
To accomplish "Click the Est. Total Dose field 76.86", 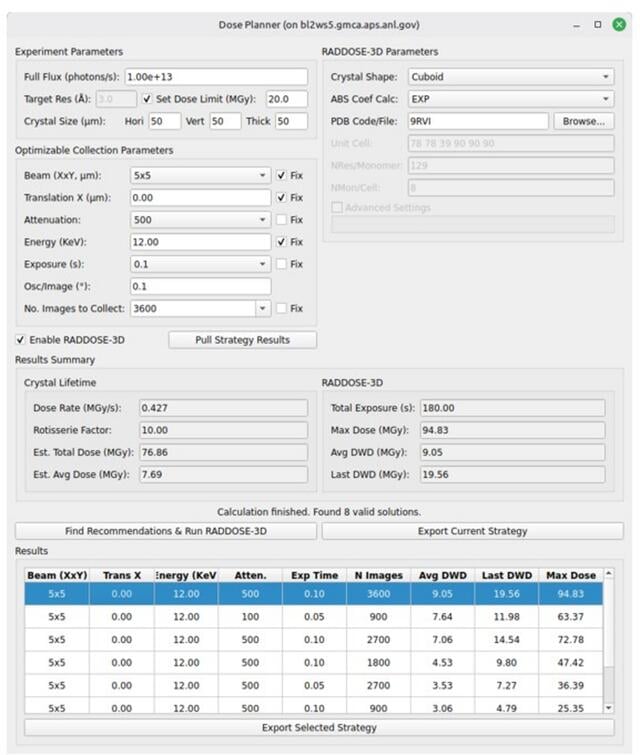I will [223, 452].
